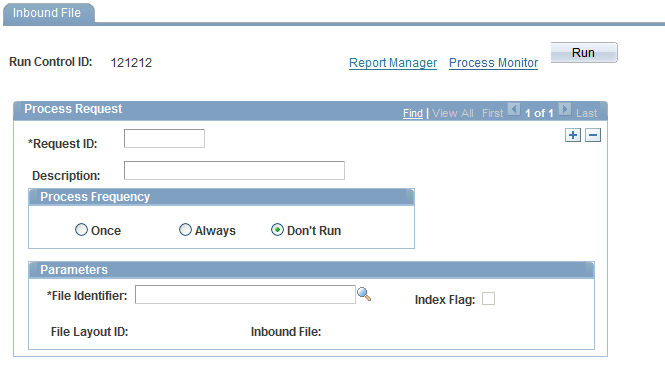The width and height of the screenshot is (665, 369).
Task: Focus the File Identifier input field
Action: (245, 294)
